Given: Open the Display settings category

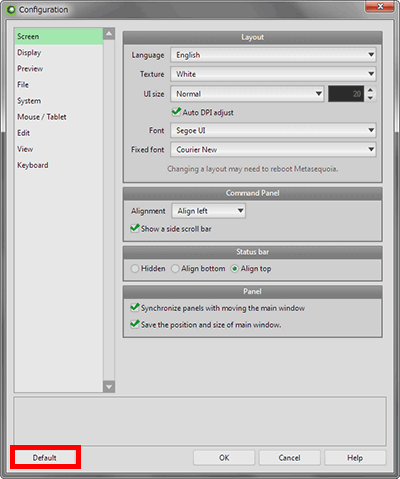Looking at the screenshot, I should pos(29,53).
